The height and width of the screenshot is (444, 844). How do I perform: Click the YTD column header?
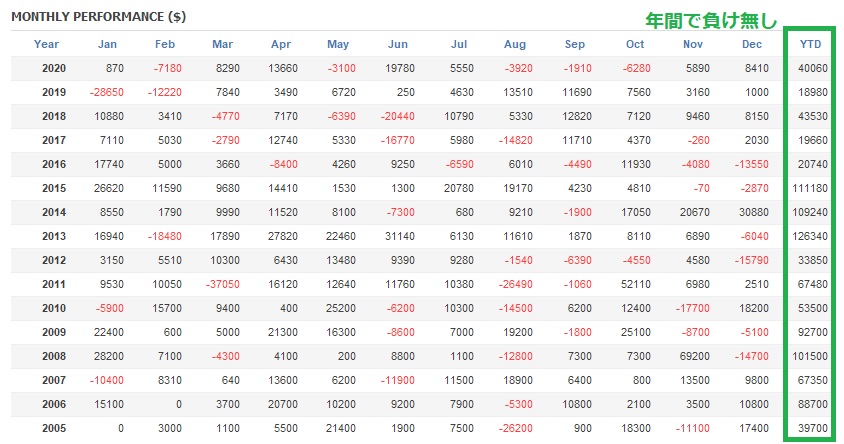pyautogui.click(x=810, y=44)
